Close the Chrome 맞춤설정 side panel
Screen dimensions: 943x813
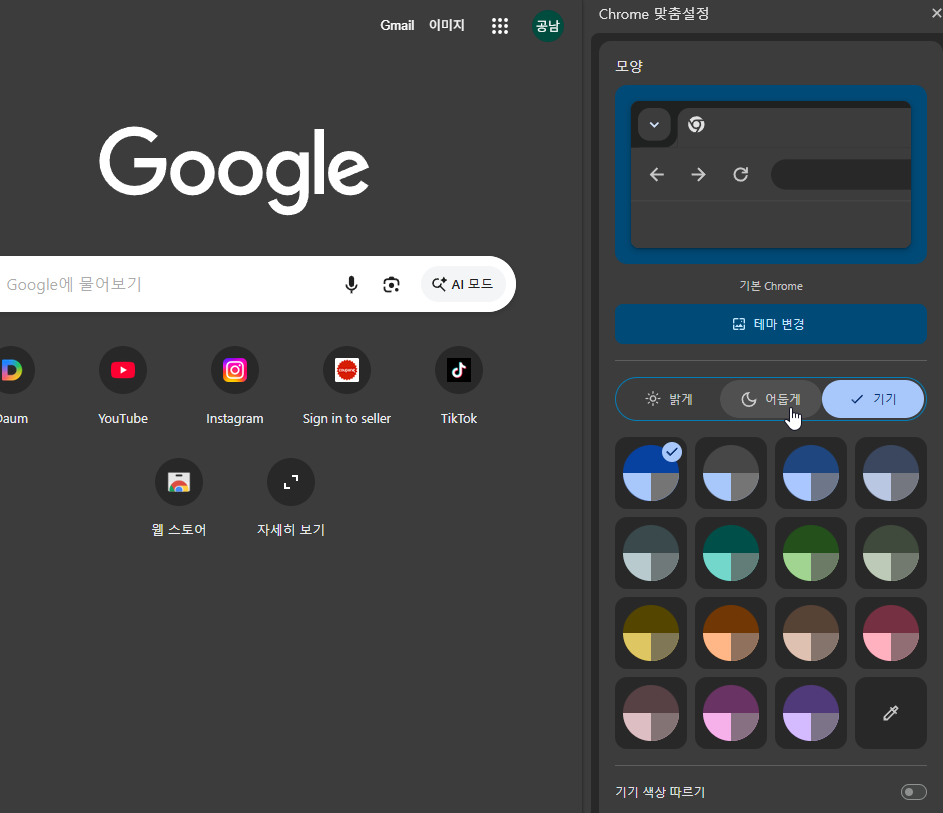tap(936, 13)
